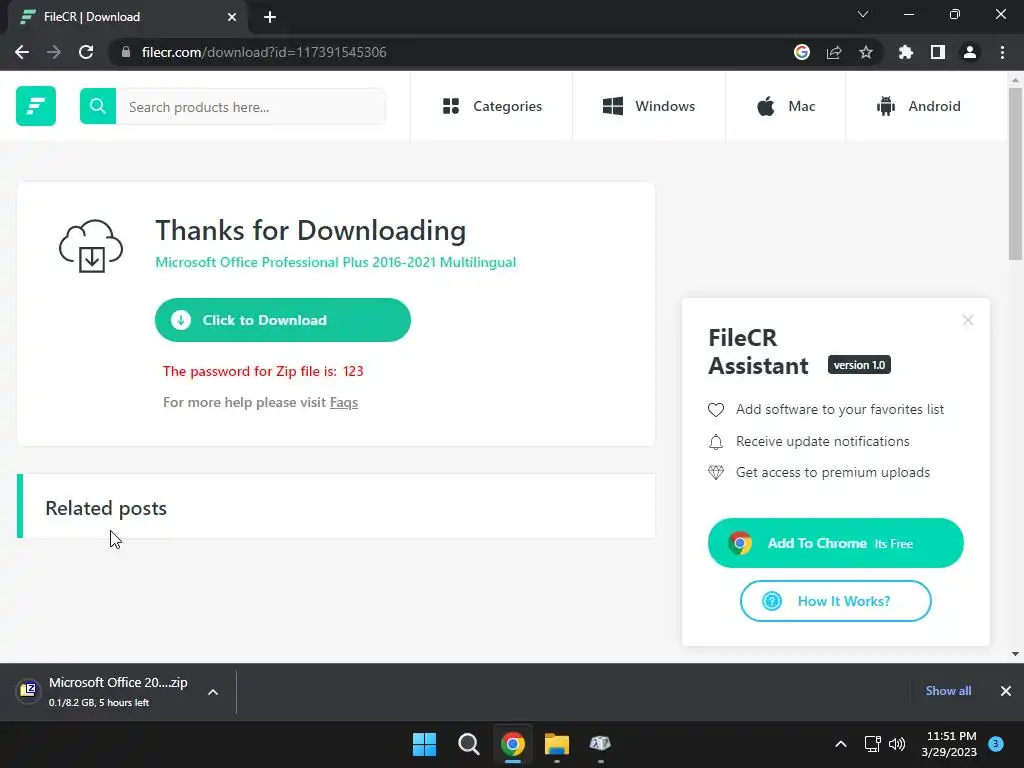Click the network tray icon
The height and width of the screenshot is (768, 1024).
[872, 744]
